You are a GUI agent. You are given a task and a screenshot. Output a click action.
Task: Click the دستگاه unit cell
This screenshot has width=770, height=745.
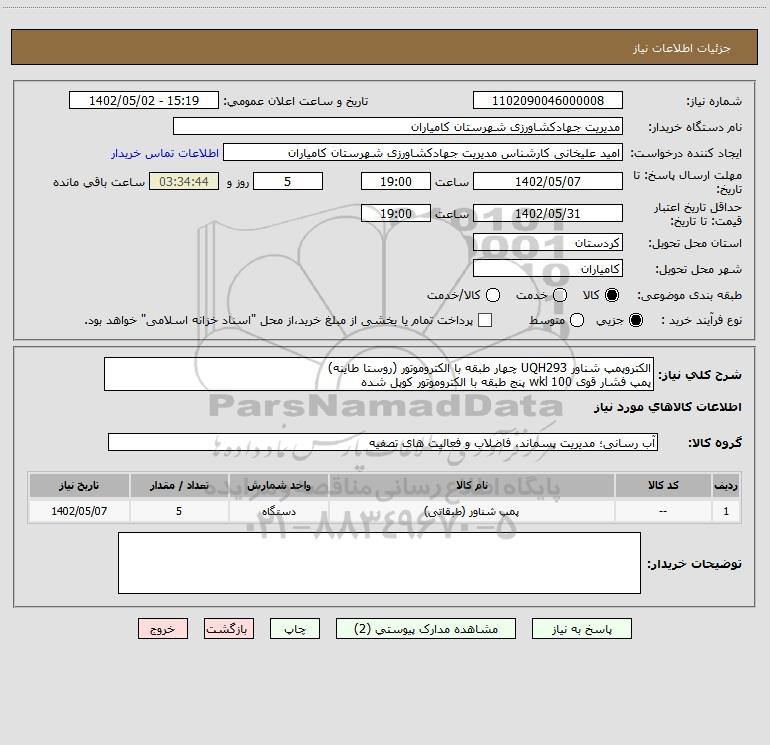tap(278, 511)
